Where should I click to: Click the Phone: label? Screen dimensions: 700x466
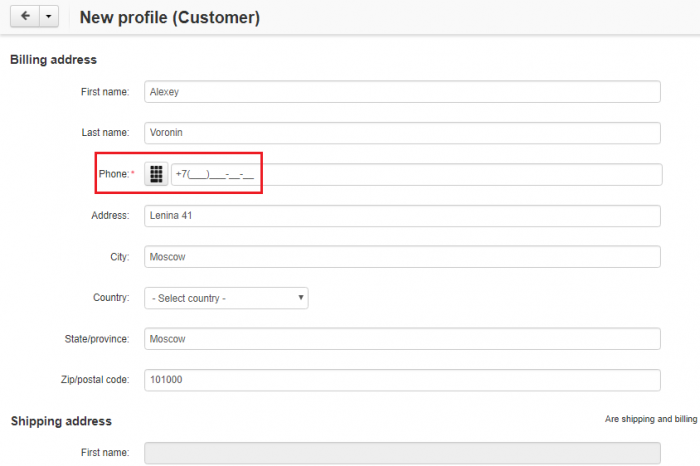[x=114, y=174]
